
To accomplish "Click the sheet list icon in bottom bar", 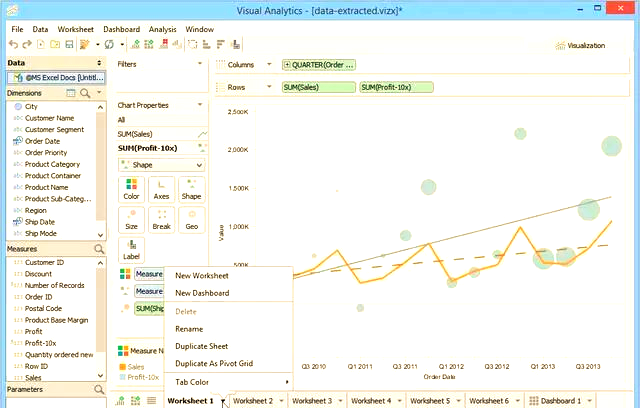I will [x=151, y=401].
